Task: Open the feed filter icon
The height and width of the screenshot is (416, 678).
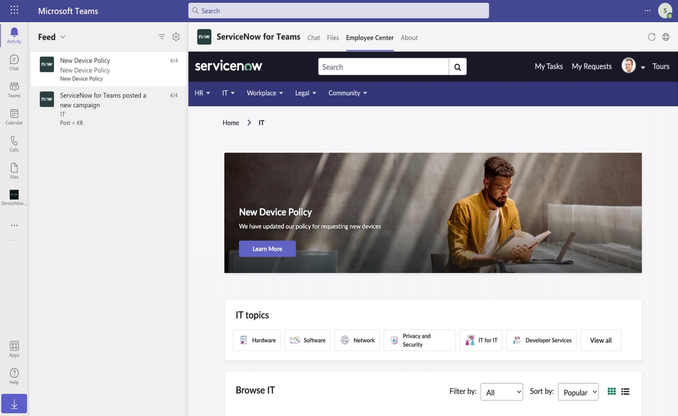Action: click(162, 37)
